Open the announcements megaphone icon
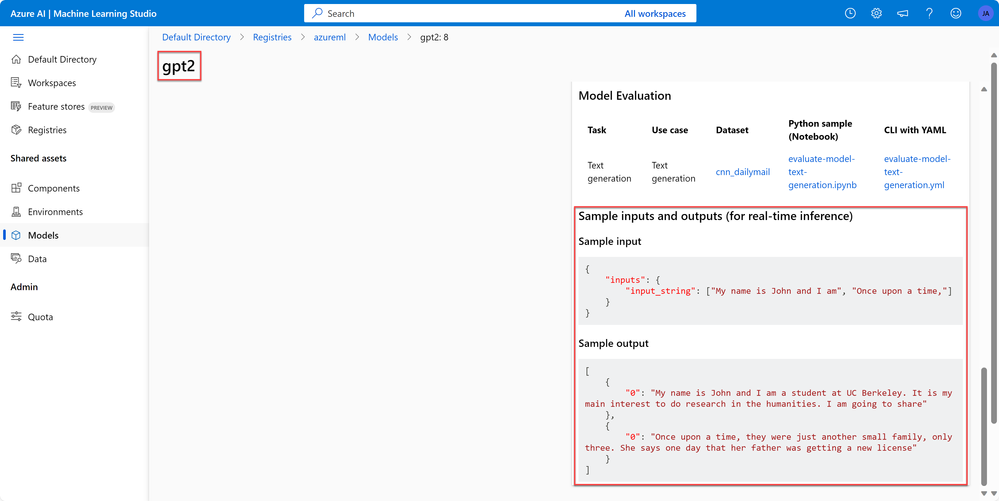 pos(903,13)
